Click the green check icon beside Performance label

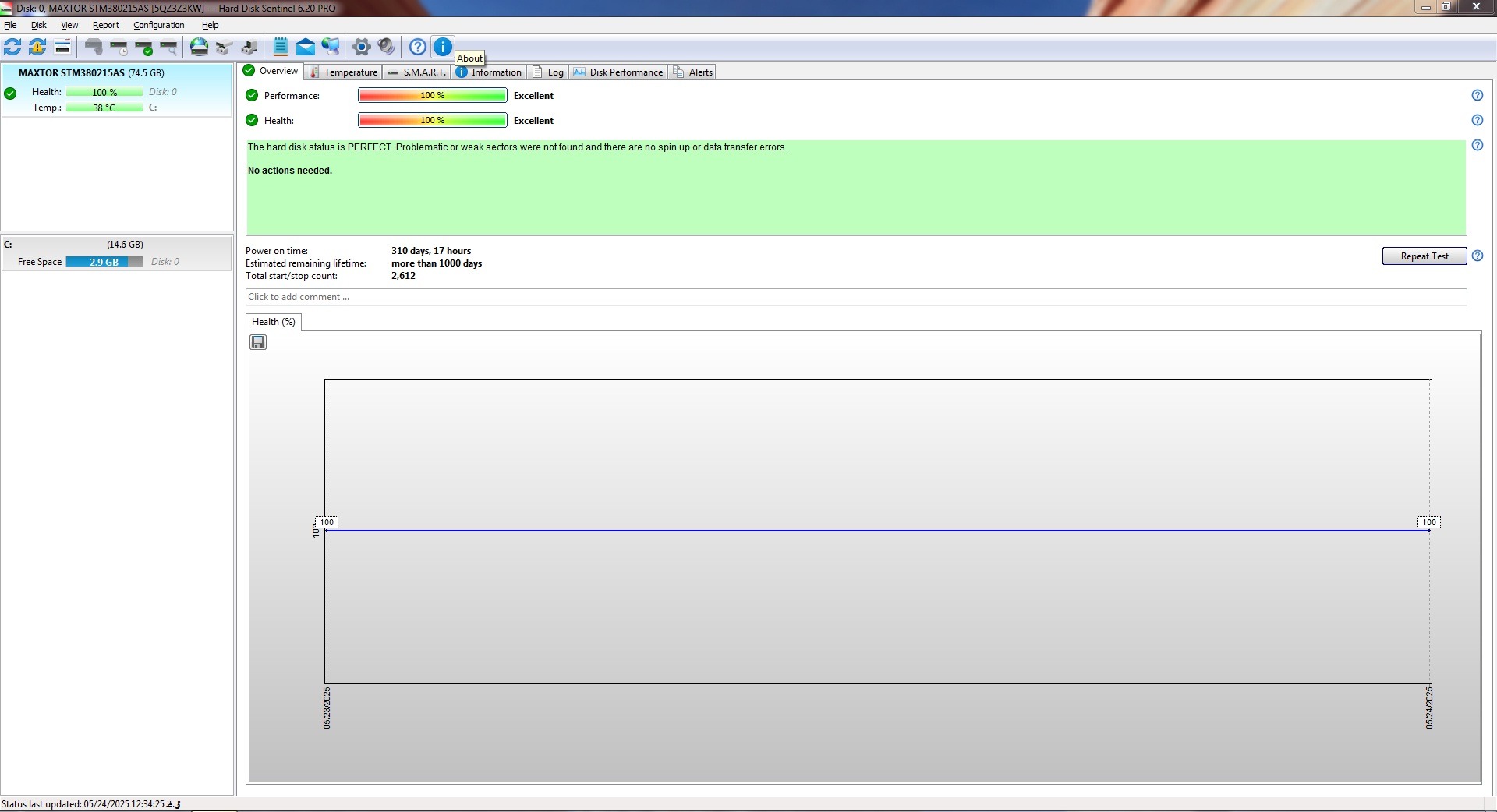252,95
